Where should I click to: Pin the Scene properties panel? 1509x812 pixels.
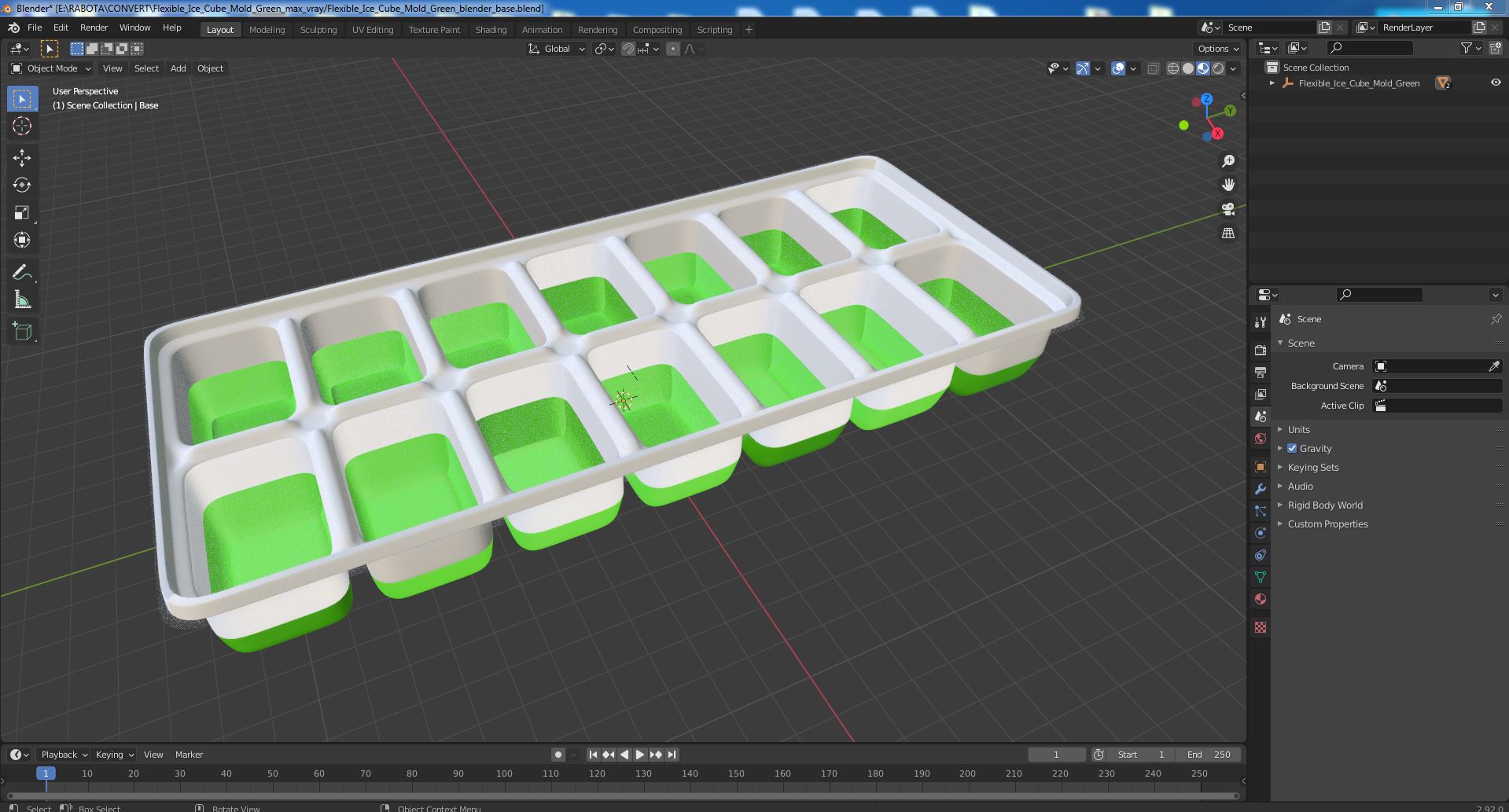click(x=1496, y=319)
